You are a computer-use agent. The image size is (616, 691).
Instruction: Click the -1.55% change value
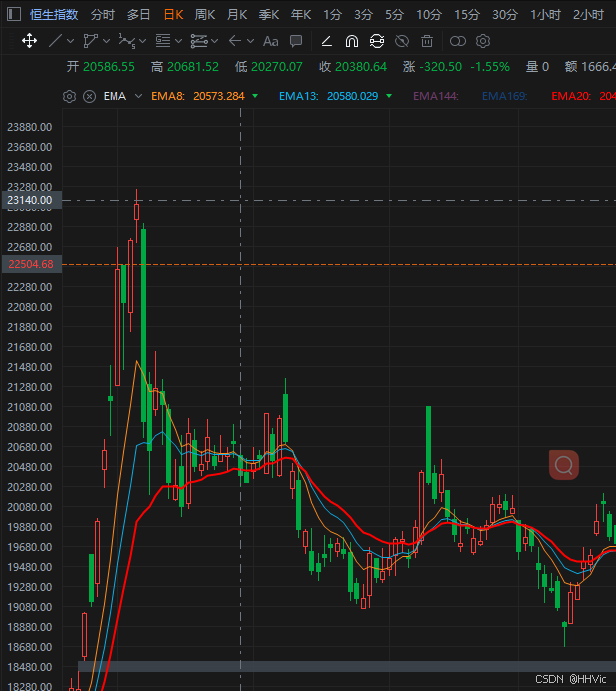click(490, 67)
